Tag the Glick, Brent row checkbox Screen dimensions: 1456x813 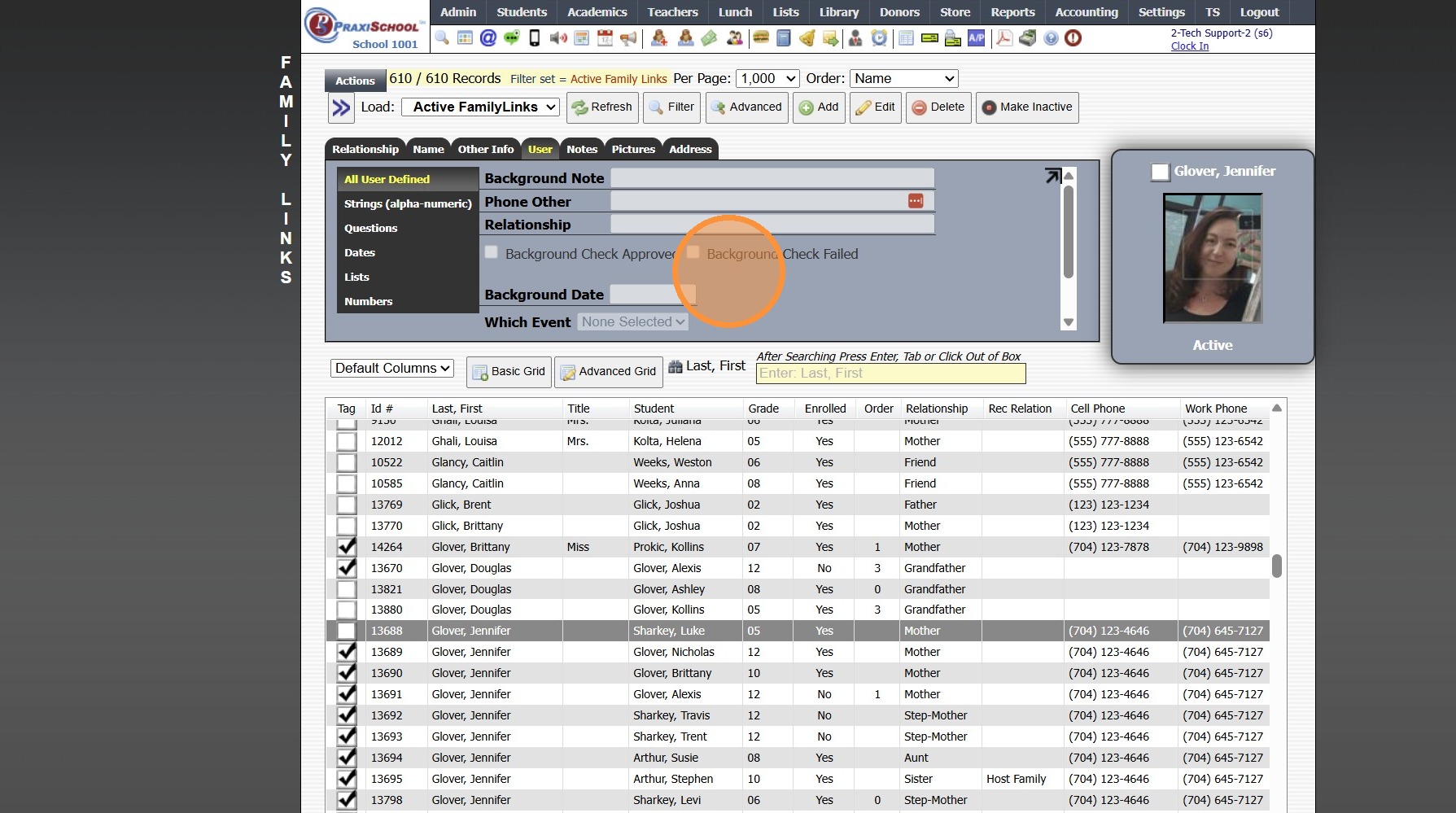tap(347, 505)
